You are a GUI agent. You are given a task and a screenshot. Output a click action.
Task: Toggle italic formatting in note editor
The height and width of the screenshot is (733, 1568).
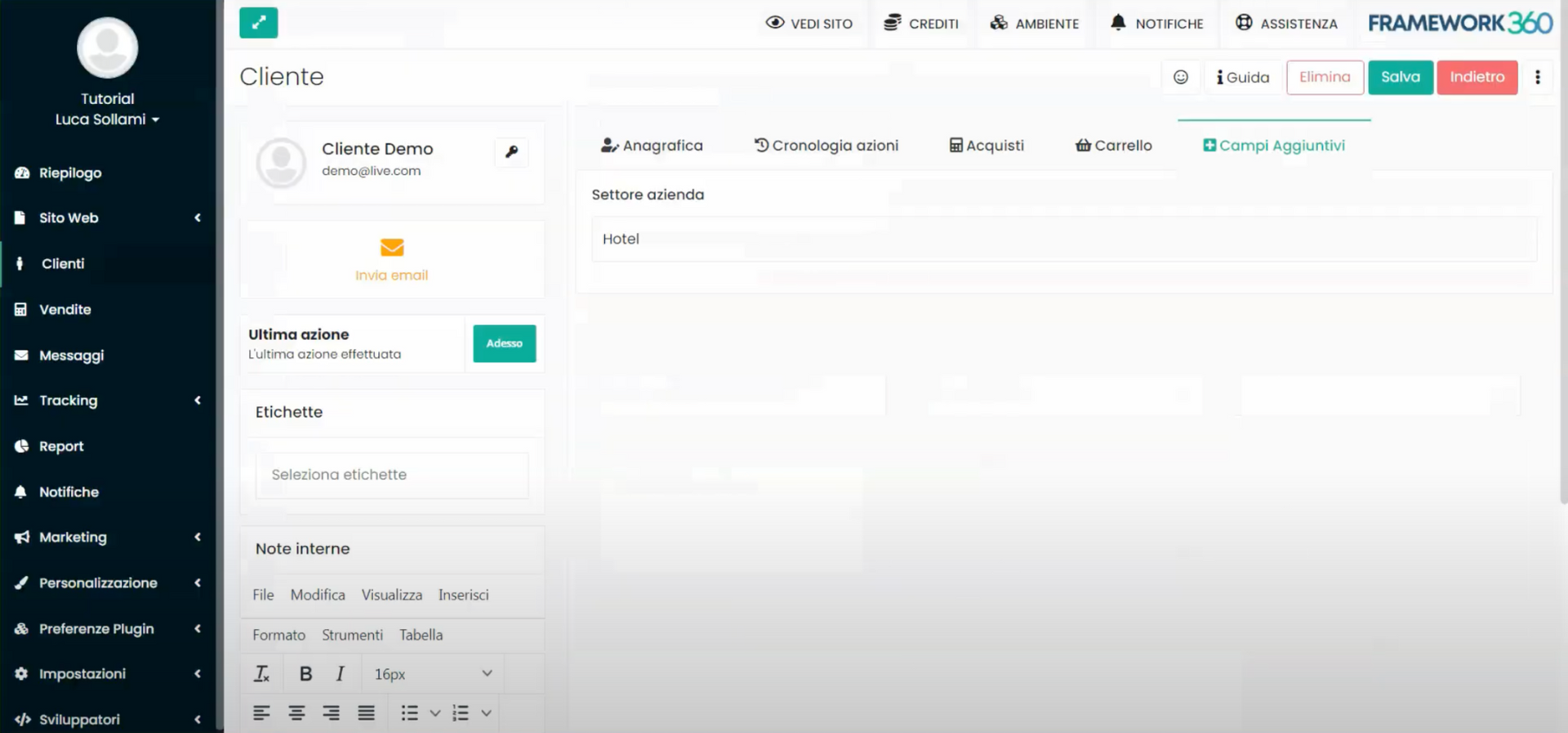pyautogui.click(x=340, y=673)
